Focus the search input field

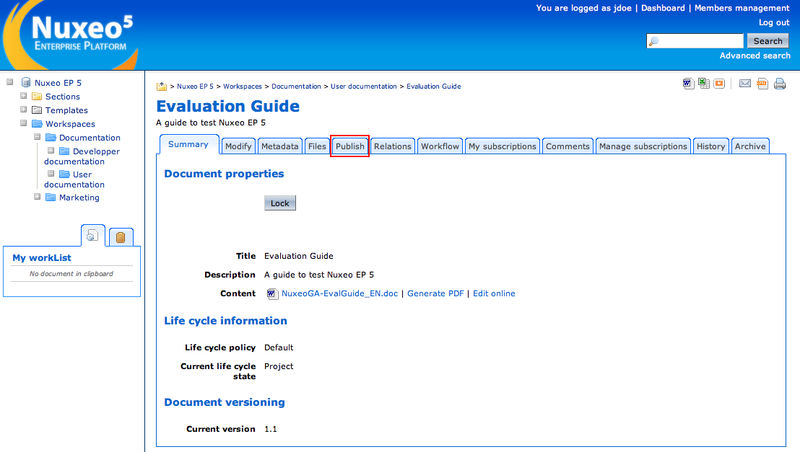[695, 41]
